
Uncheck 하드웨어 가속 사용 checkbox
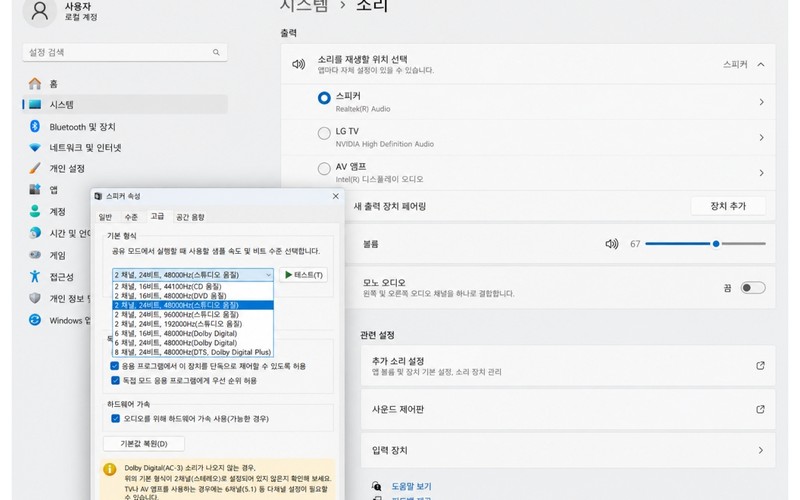[115, 418]
